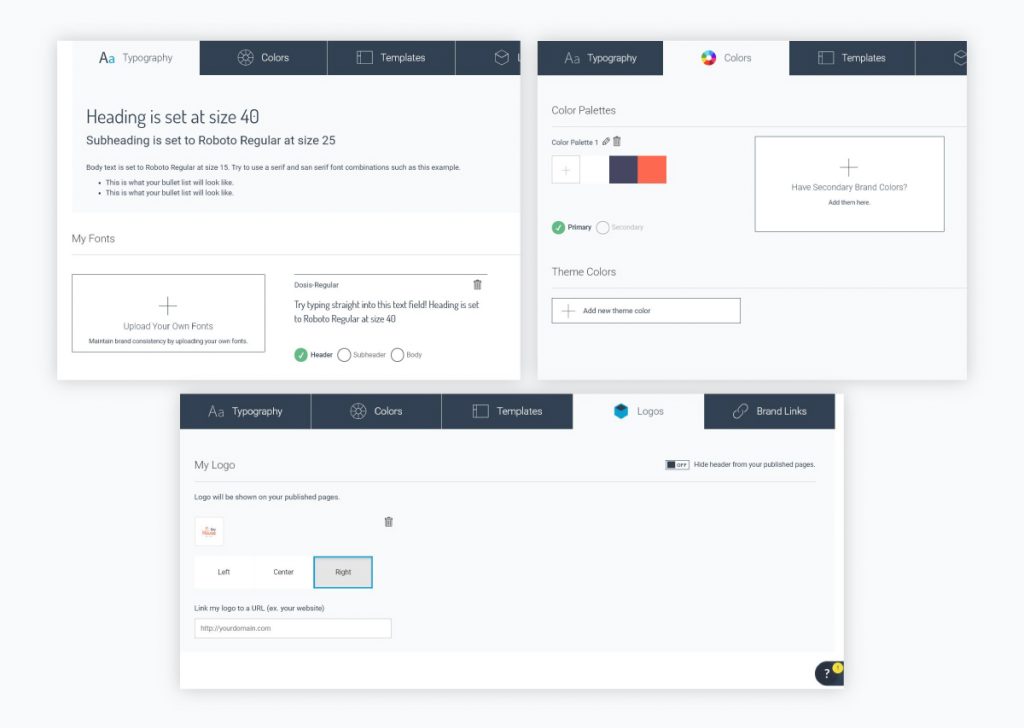The height and width of the screenshot is (728, 1024).
Task: Click the logo URL input field
Action: (x=293, y=628)
